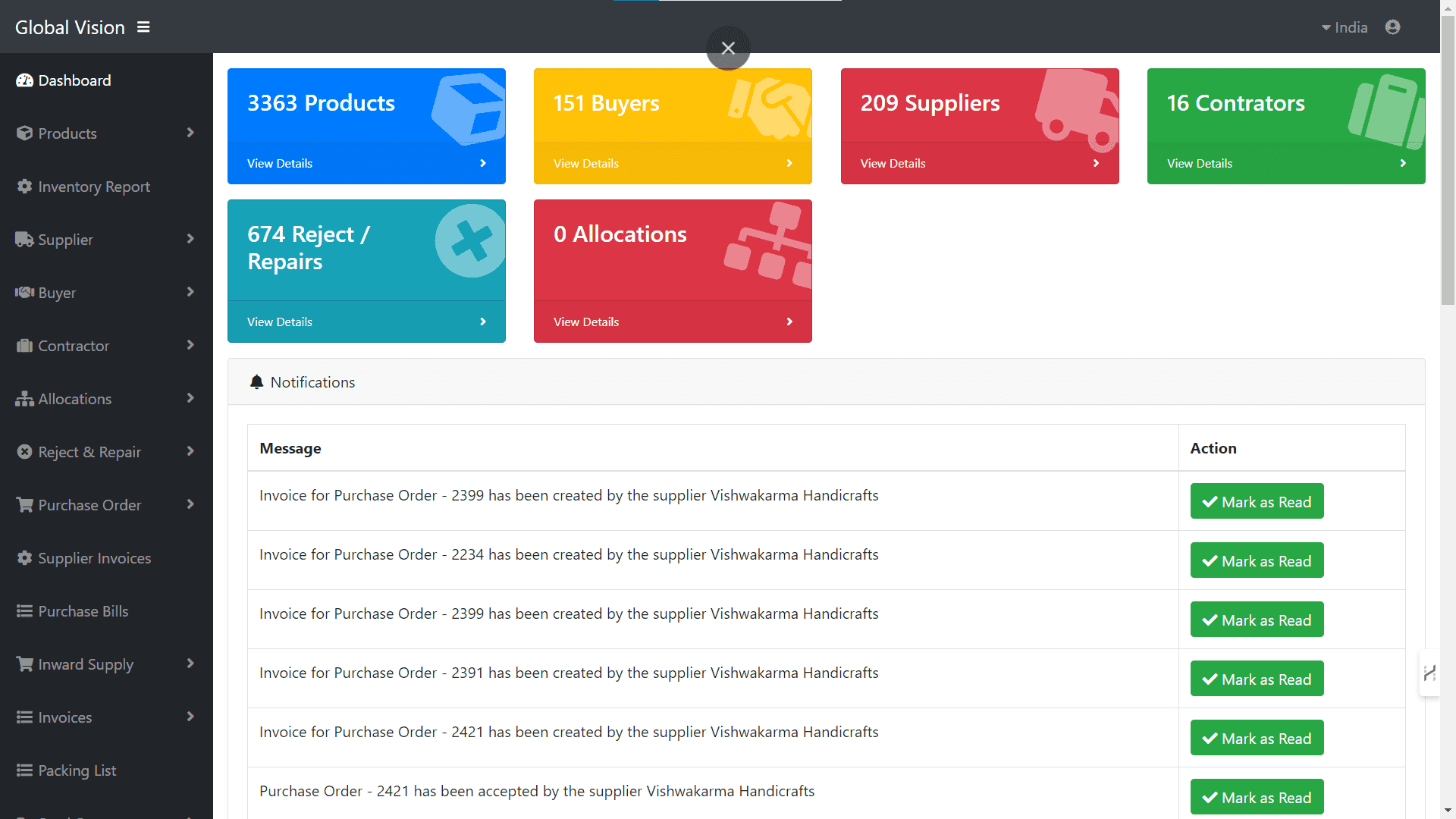Image resolution: width=1456 pixels, height=819 pixels.
Task: Click the Purchase Order cart icon
Action: coord(24,505)
